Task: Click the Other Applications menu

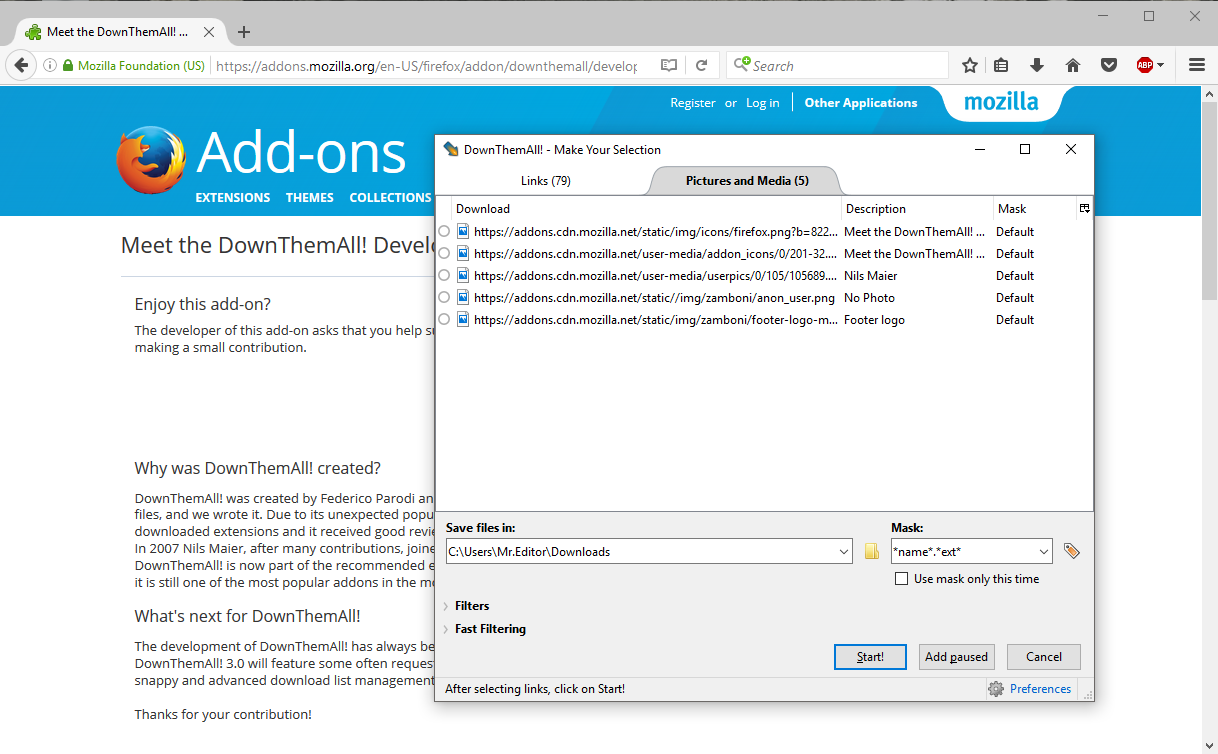Action: [x=861, y=103]
